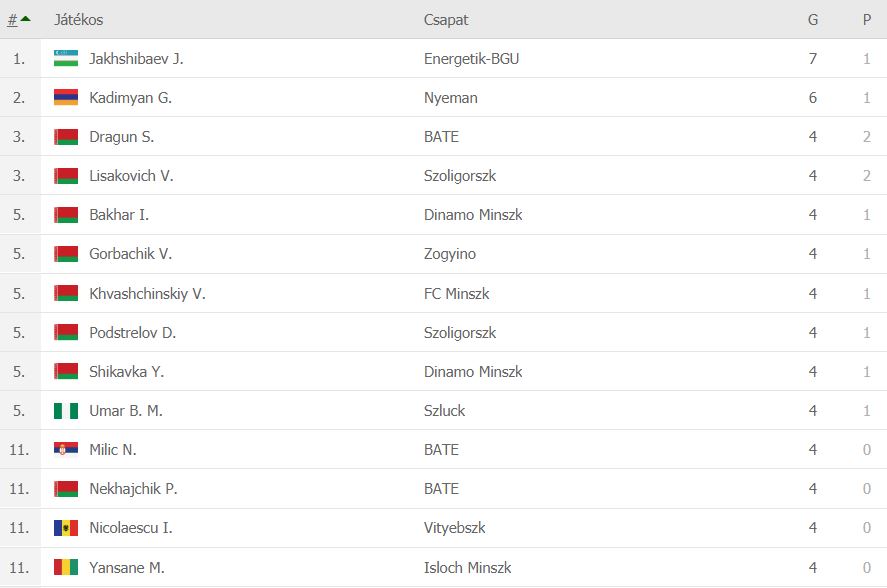Click Guinea flag beside Yansane M.
Viewport: 887px width, 588px height.
click(x=66, y=568)
